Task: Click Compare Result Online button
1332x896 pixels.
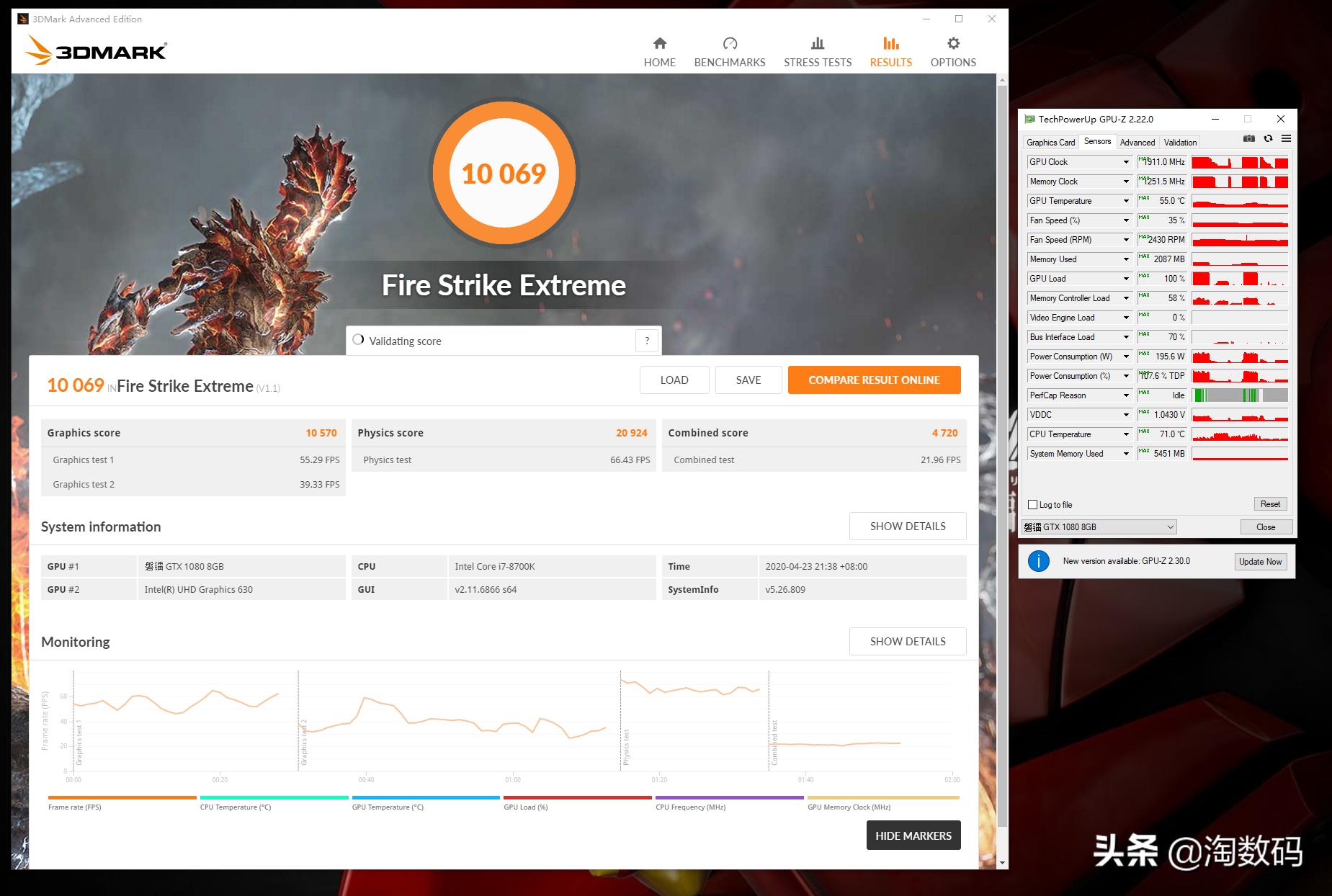Action: click(874, 380)
